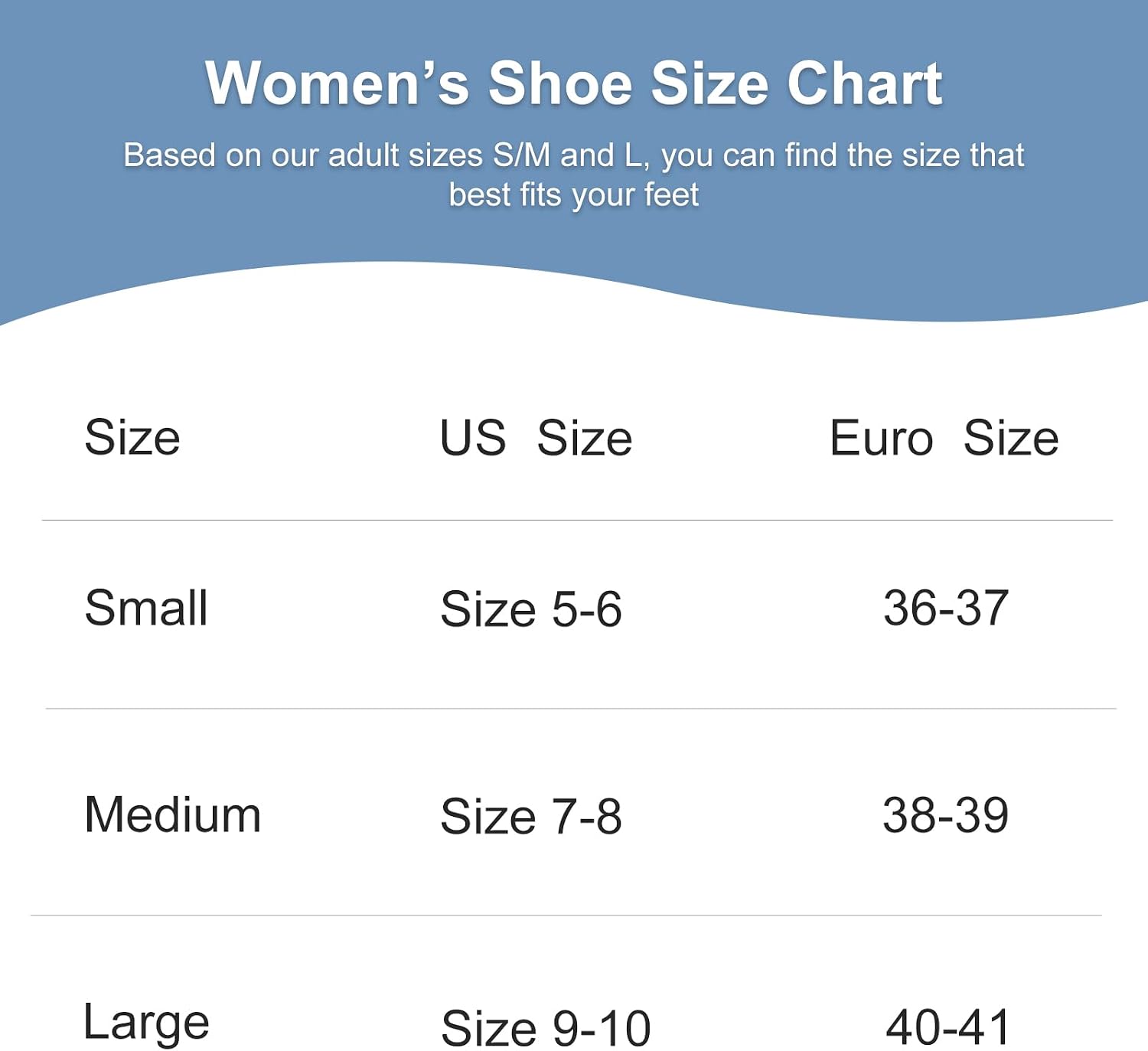1148x1051 pixels.
Task: Click the US Size 9-10 cell
Action: [546, 1027]
